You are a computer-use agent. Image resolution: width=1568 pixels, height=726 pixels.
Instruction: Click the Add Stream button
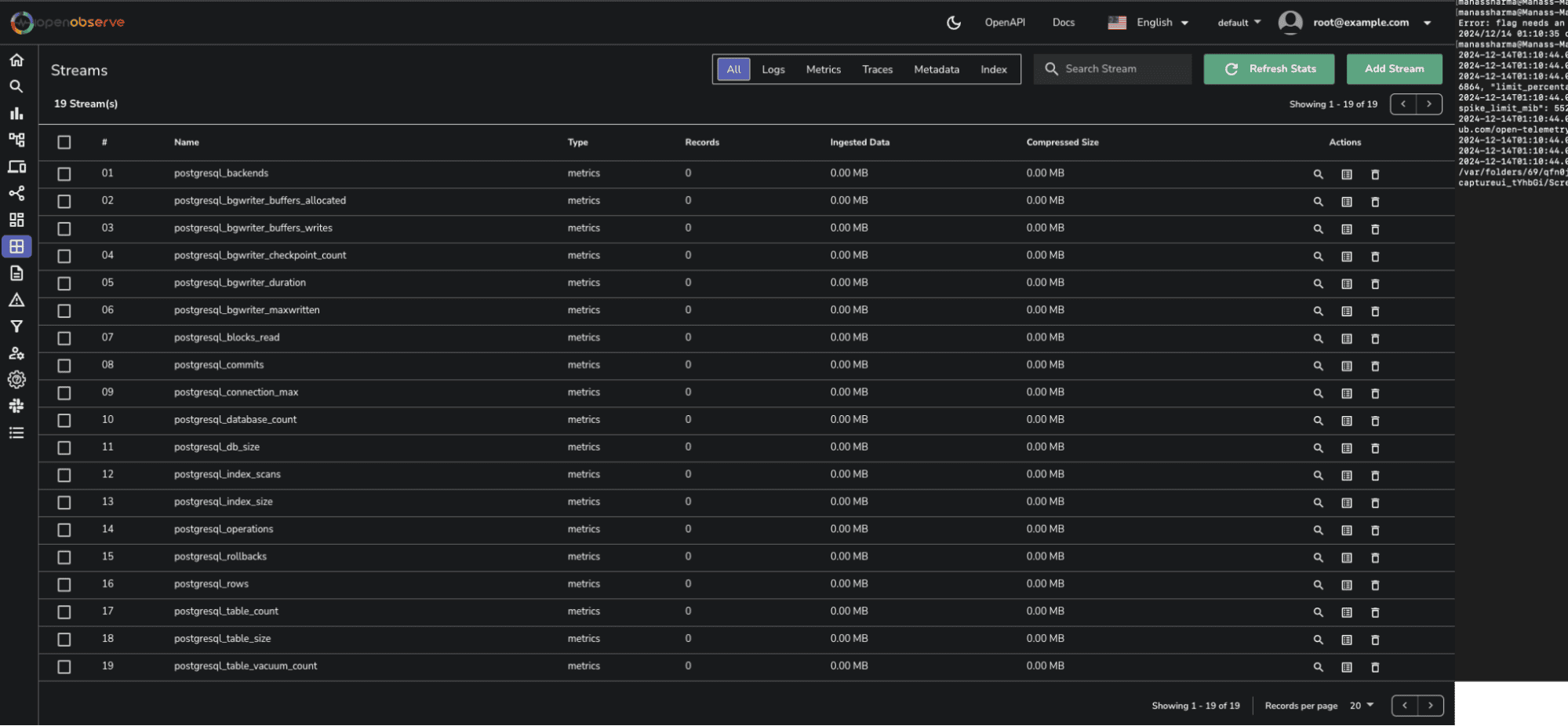point(1394,69)
